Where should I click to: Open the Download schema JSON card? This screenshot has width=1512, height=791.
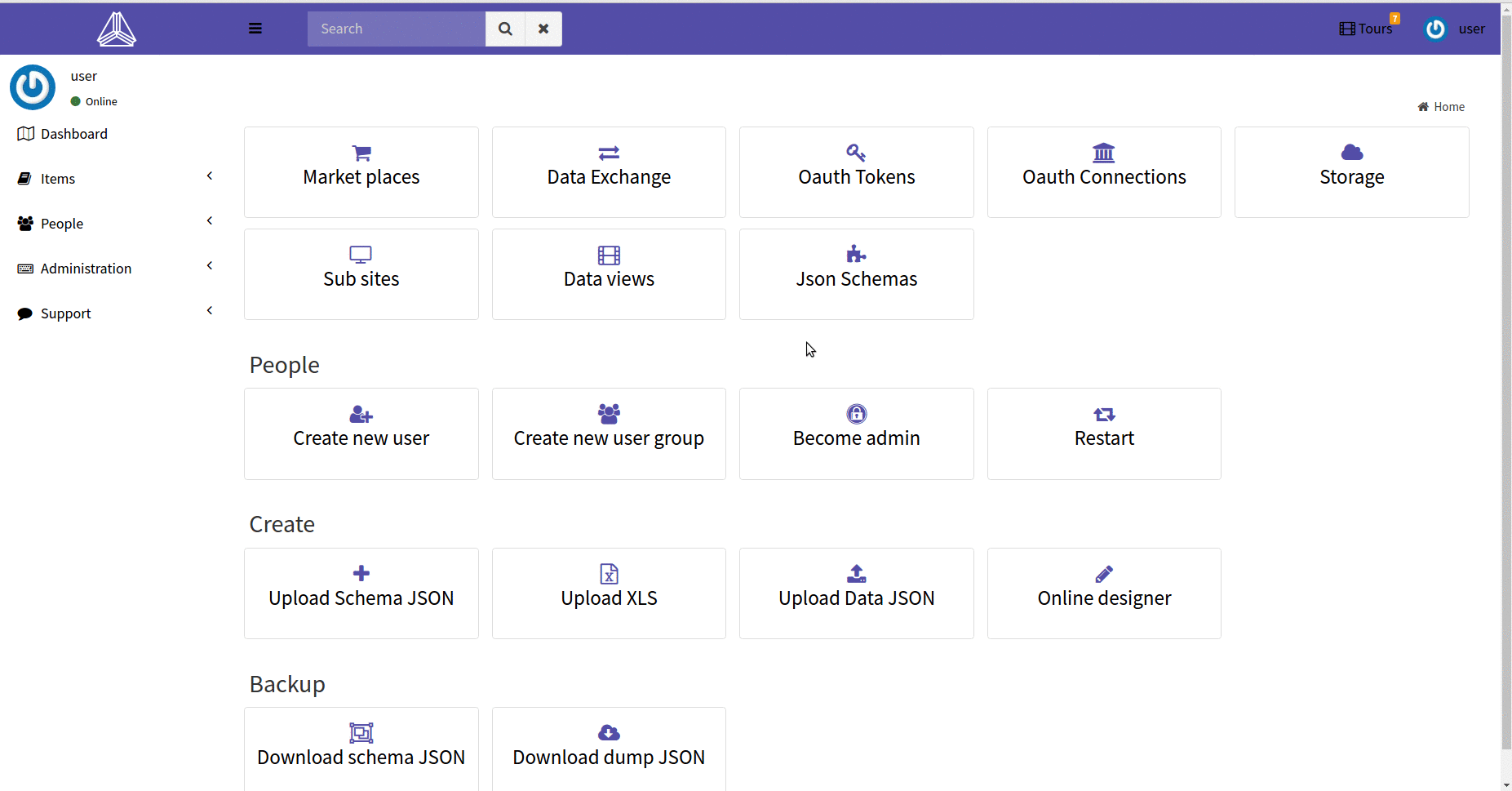pyautogui.click(x=361, y=749)
